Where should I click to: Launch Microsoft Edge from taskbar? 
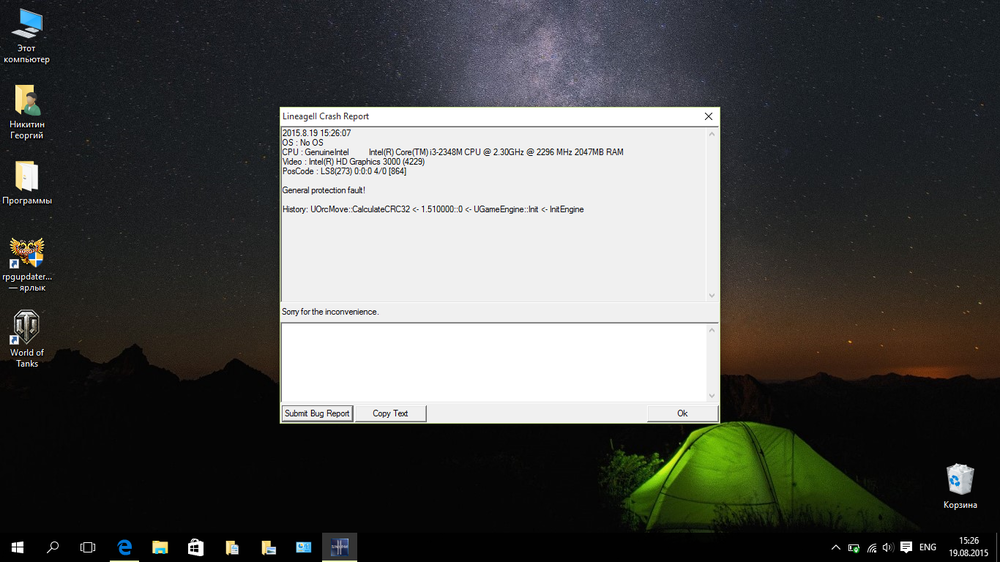point(124,547)
